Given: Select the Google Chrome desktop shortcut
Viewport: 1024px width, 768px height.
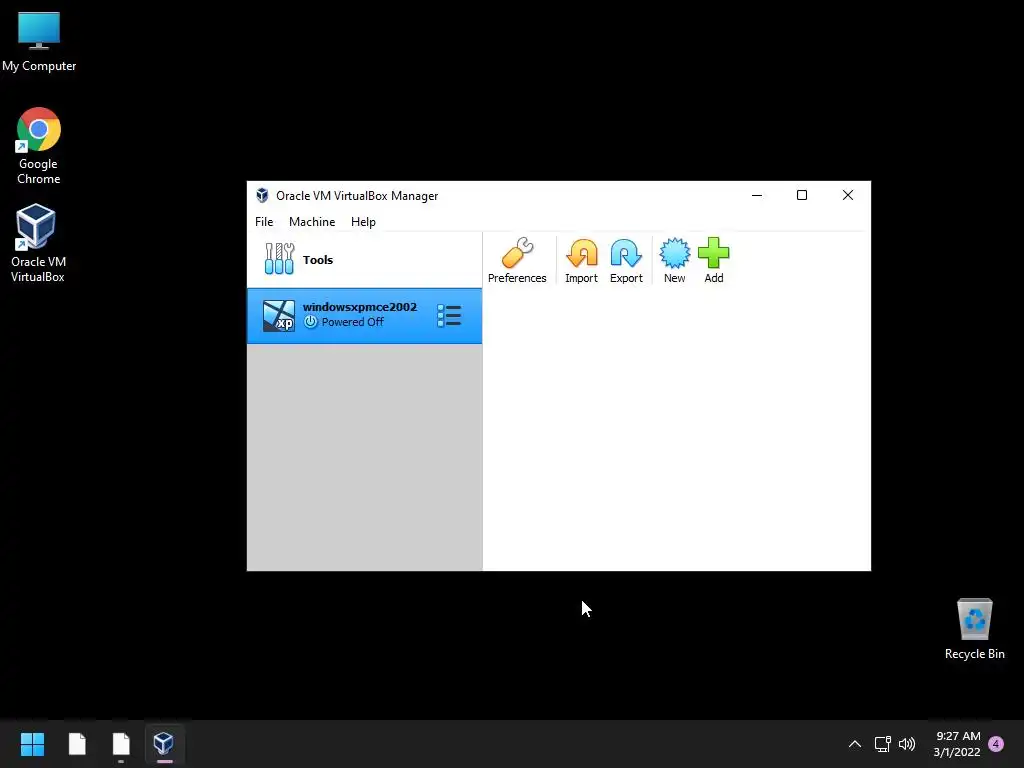Looking at the screenshot, I should pos(39,146).
